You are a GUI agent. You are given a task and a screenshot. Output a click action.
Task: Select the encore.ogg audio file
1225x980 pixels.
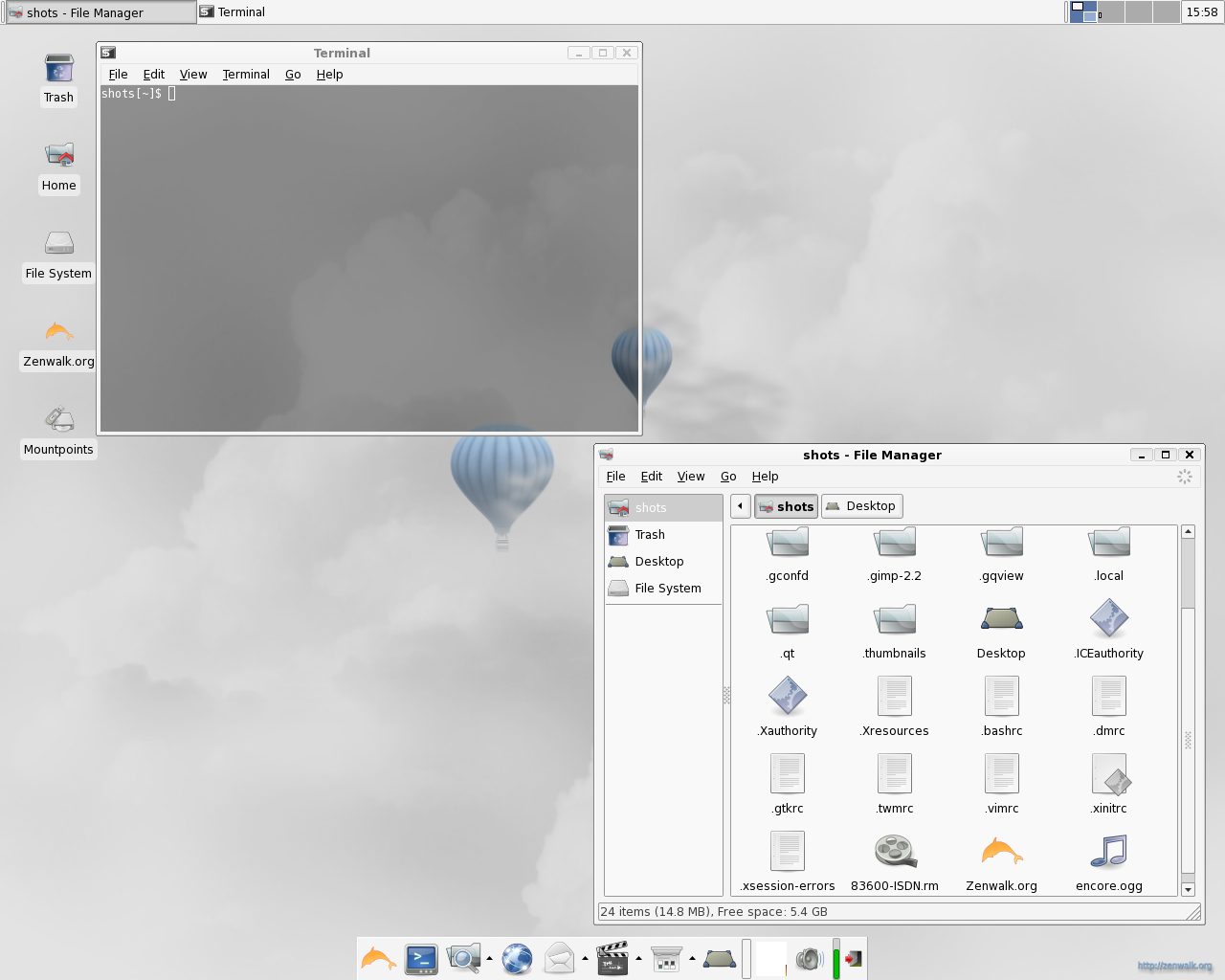coord(1109,851)
